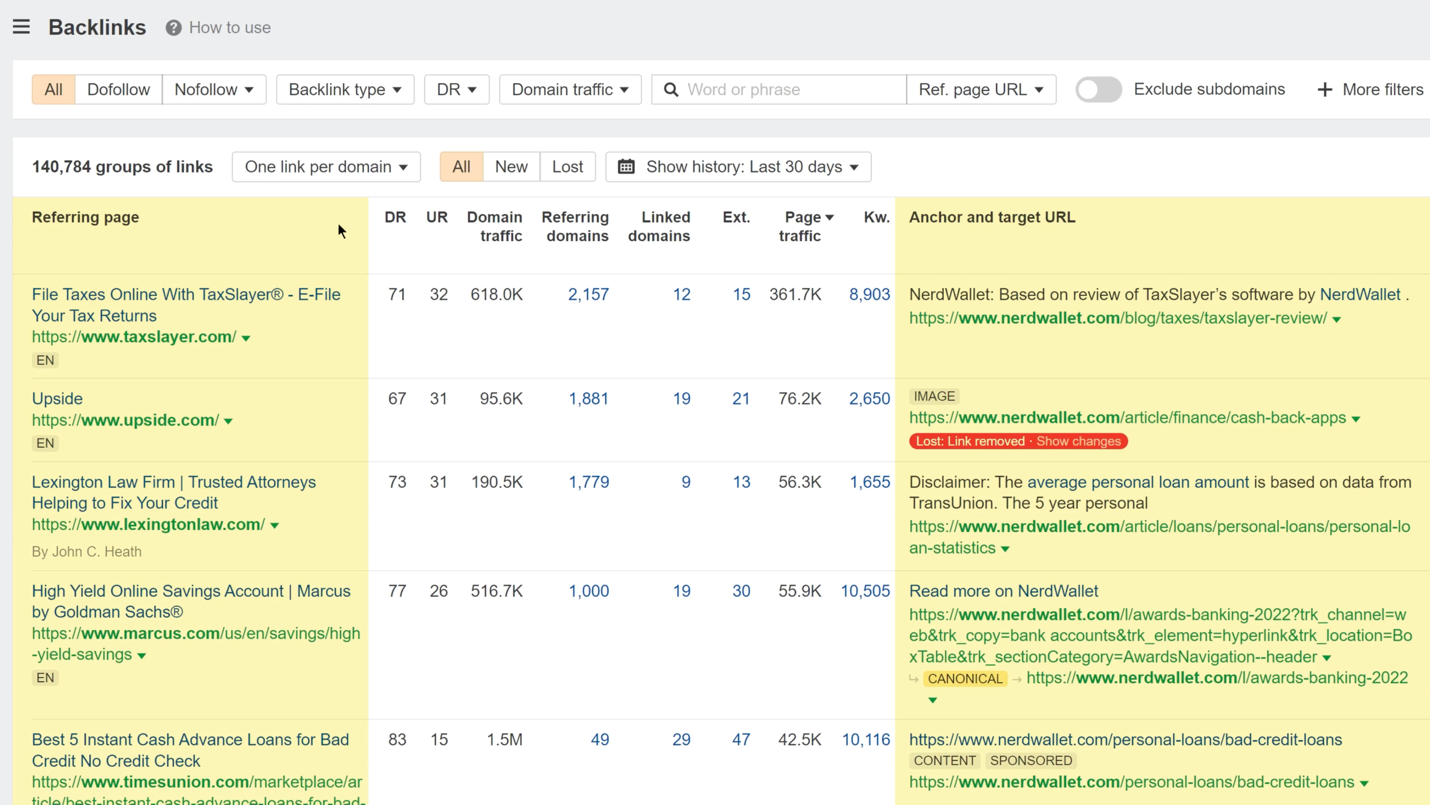Expand the marcus.com URL arrow

tap(142, 656)
